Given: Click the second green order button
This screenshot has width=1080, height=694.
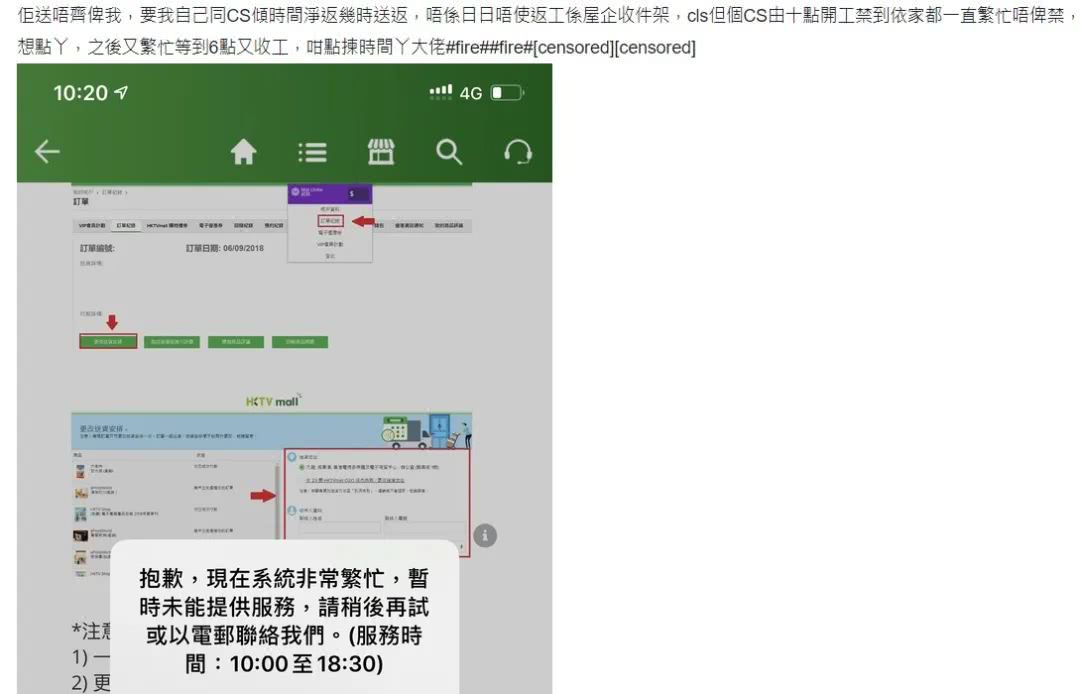Looking at the screenshot, I should [171, 342].
